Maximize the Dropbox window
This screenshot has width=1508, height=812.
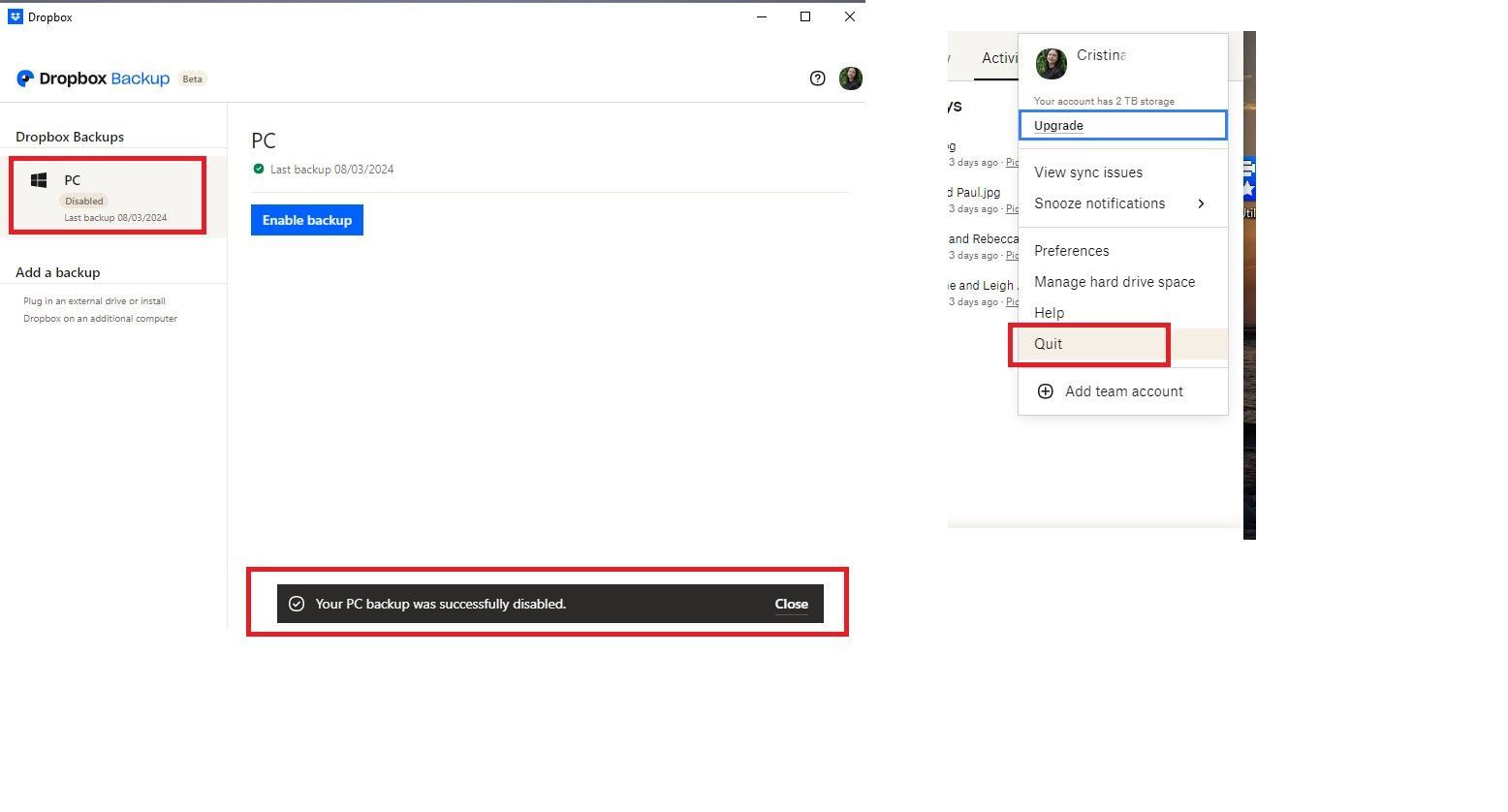805,16
